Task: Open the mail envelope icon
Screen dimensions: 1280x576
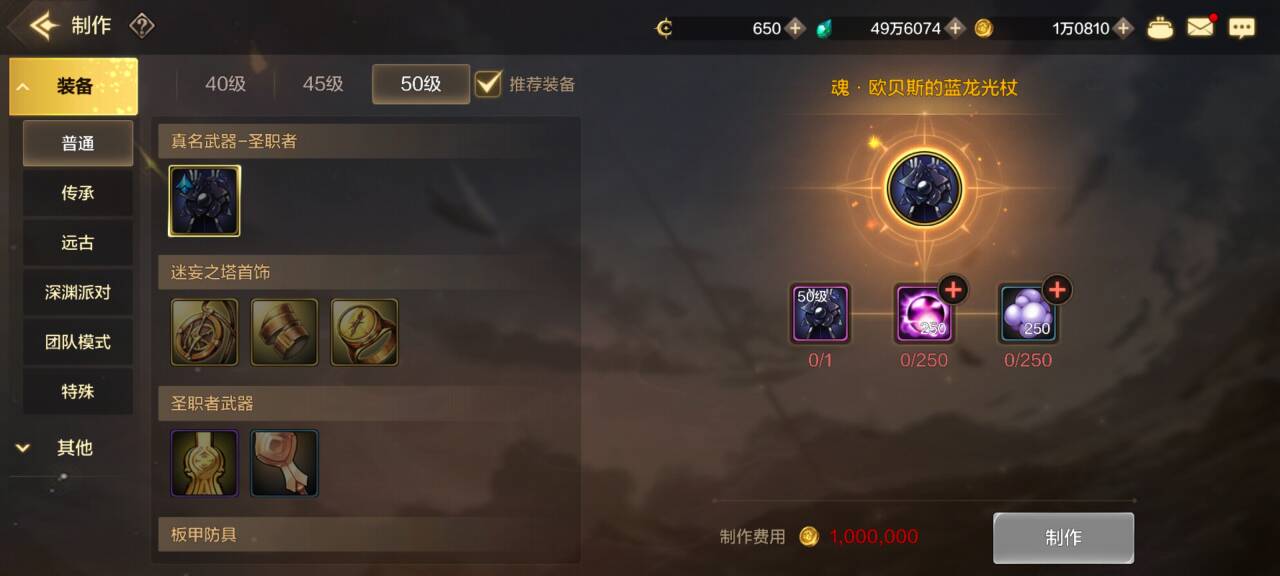Action: point(1200,28)
